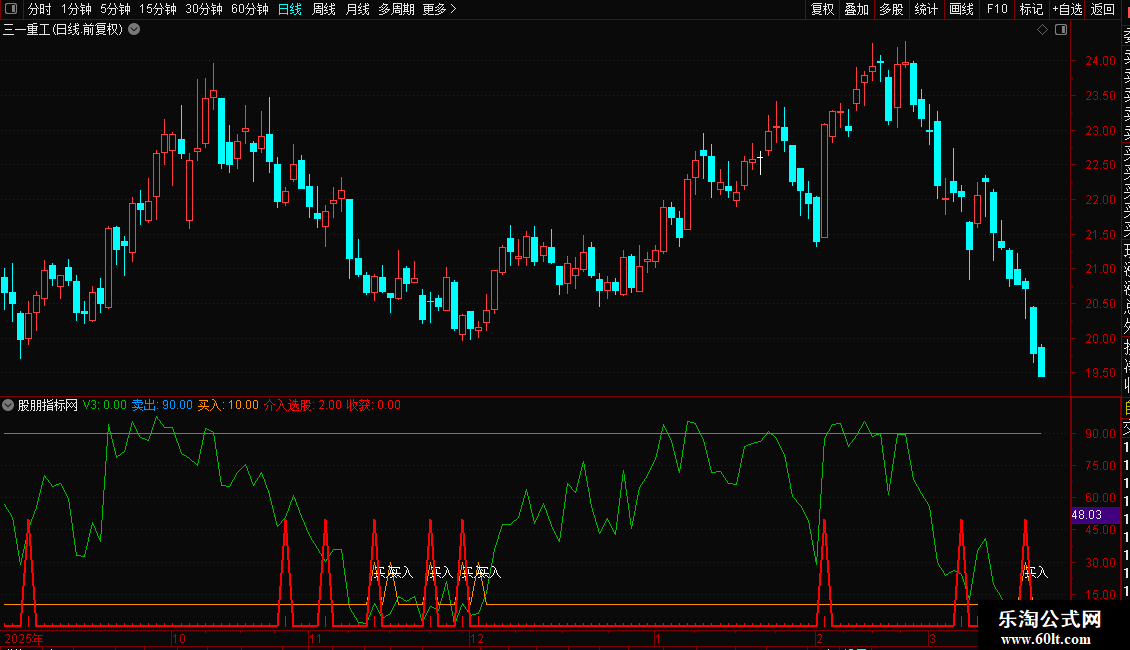The image size is (1130, 650).
Task: Toggle the sidebar panel icon at top-left
Action: point(11,9)
